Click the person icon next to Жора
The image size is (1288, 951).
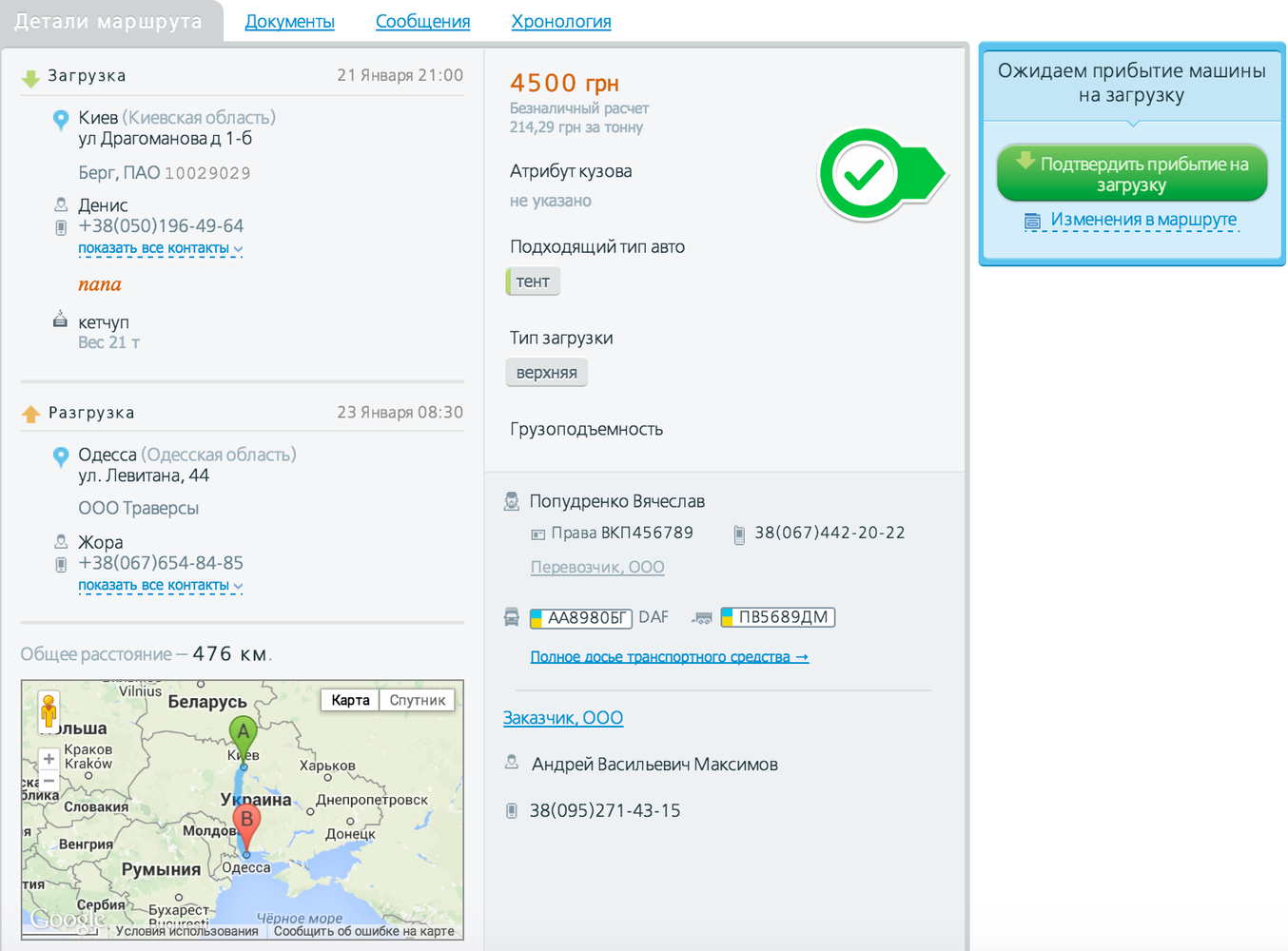coord(61,541)
